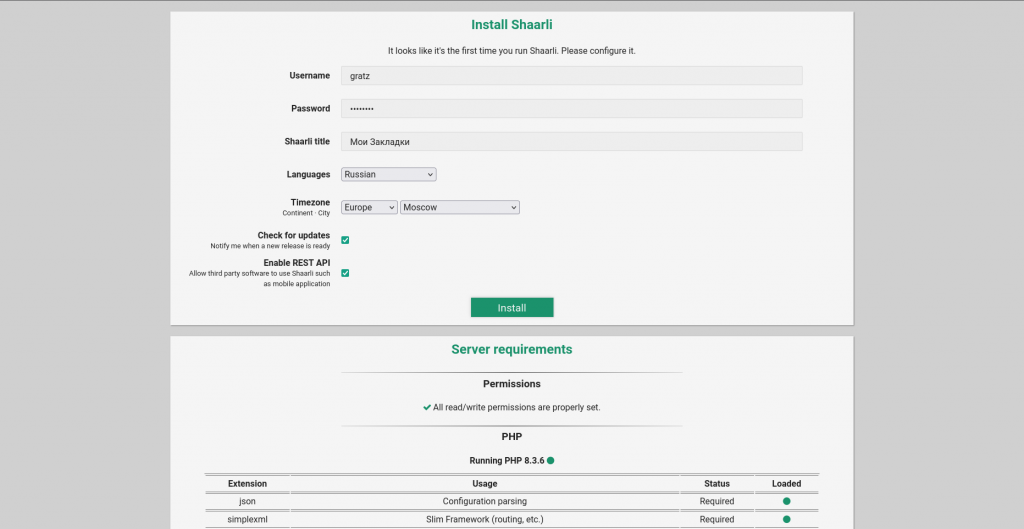The width and height of the screenshot is (1024, 529).
Task: Click the Continent · City hint text
Action: click(306, 213)
